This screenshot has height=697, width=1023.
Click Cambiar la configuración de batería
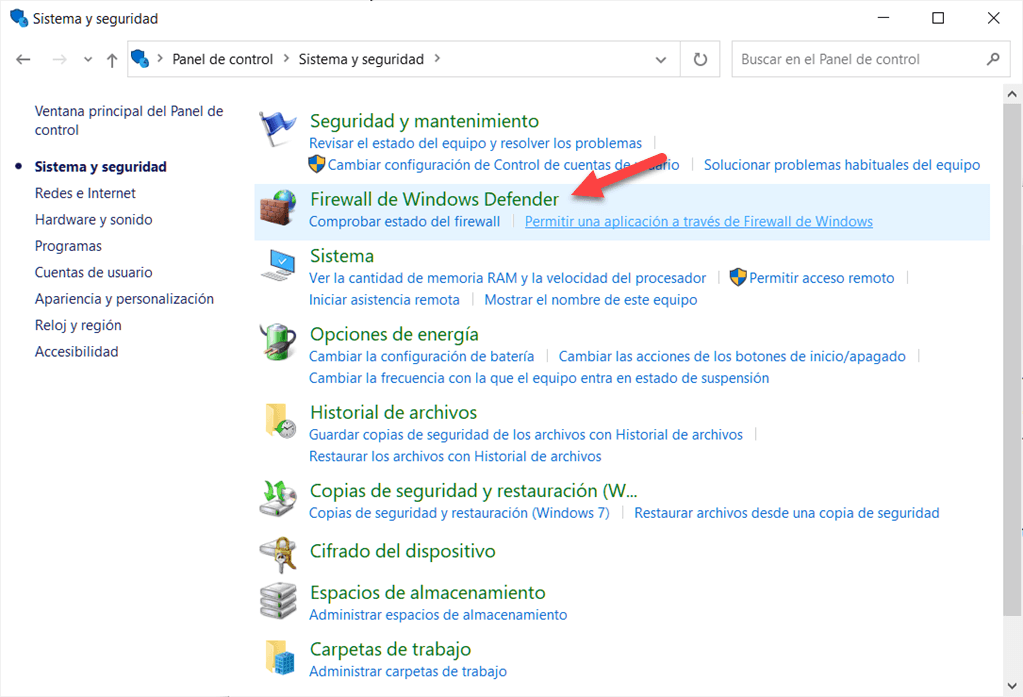pyautogui.click(x=421, y=356)
